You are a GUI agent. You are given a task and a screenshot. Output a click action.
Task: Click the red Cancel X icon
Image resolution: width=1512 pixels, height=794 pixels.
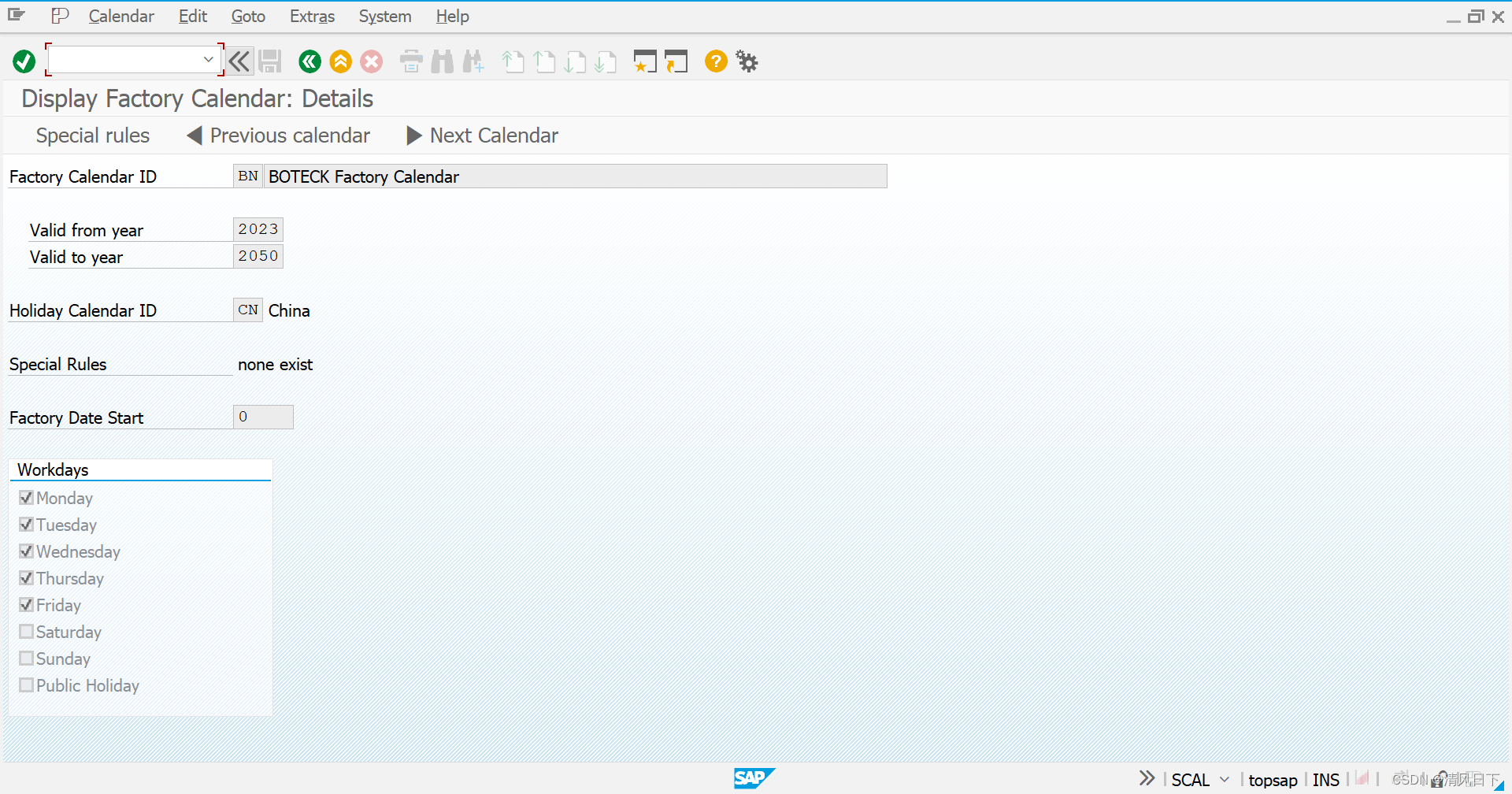[371, 61]
